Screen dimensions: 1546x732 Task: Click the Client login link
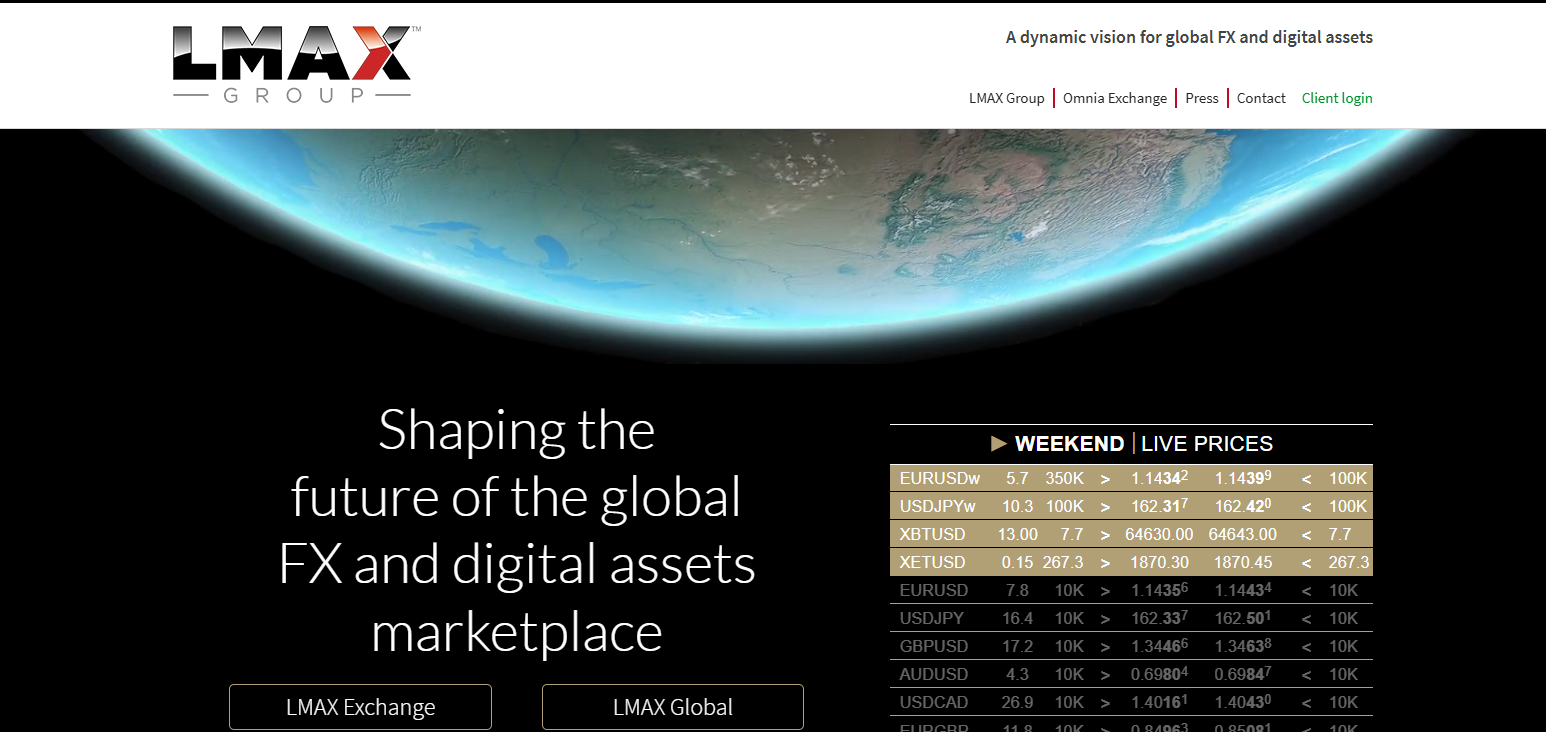tap(1337, 98)
